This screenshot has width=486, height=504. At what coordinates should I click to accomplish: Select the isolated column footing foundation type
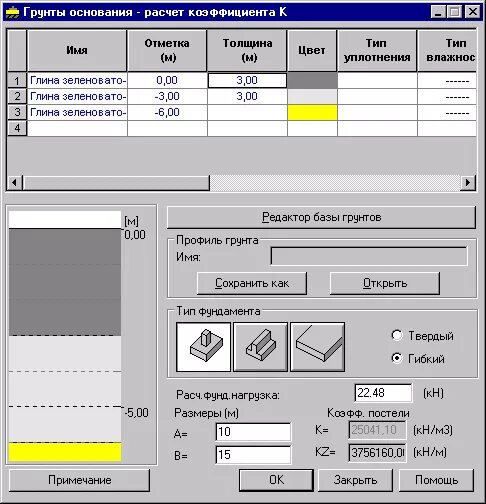click(203, 347)
